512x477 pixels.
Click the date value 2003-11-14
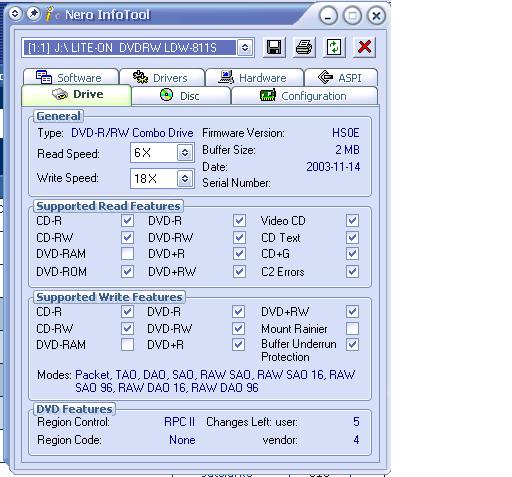333,167
